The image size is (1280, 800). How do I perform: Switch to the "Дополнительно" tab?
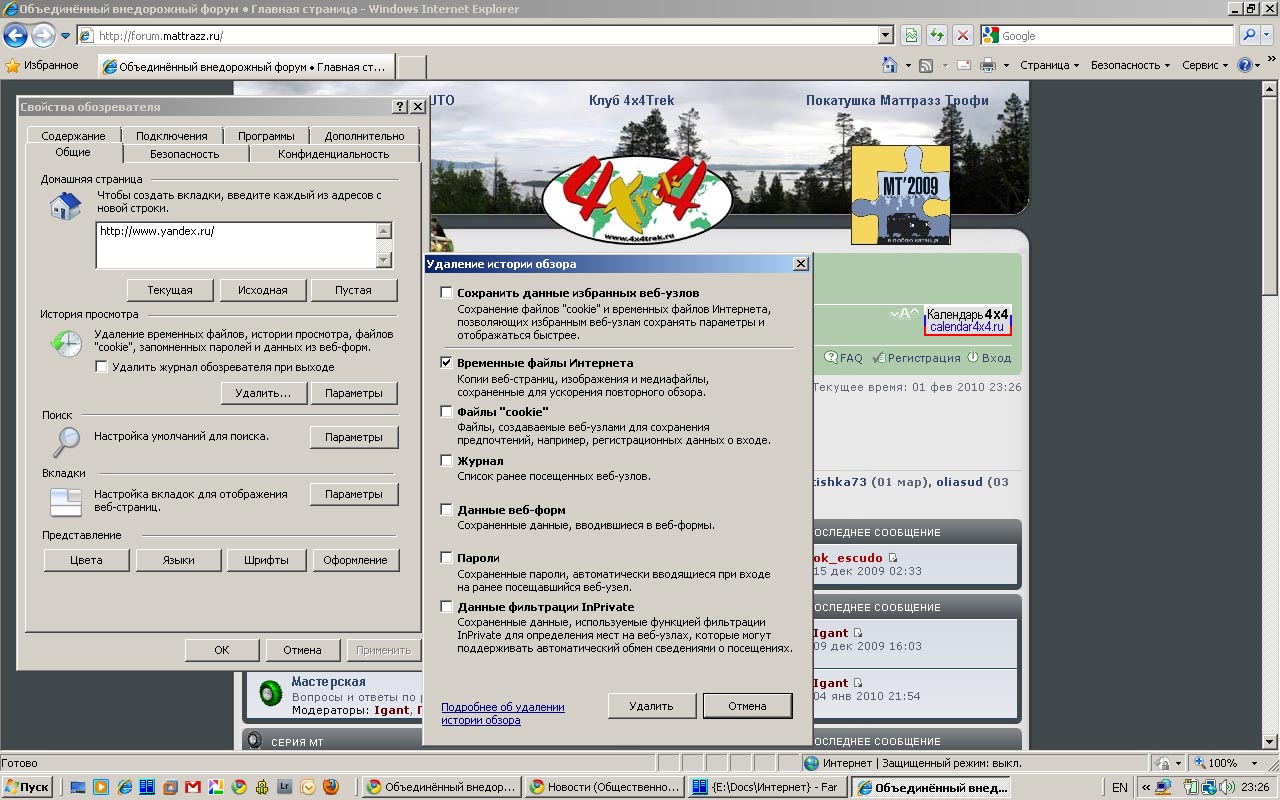[x=364, y=136]
